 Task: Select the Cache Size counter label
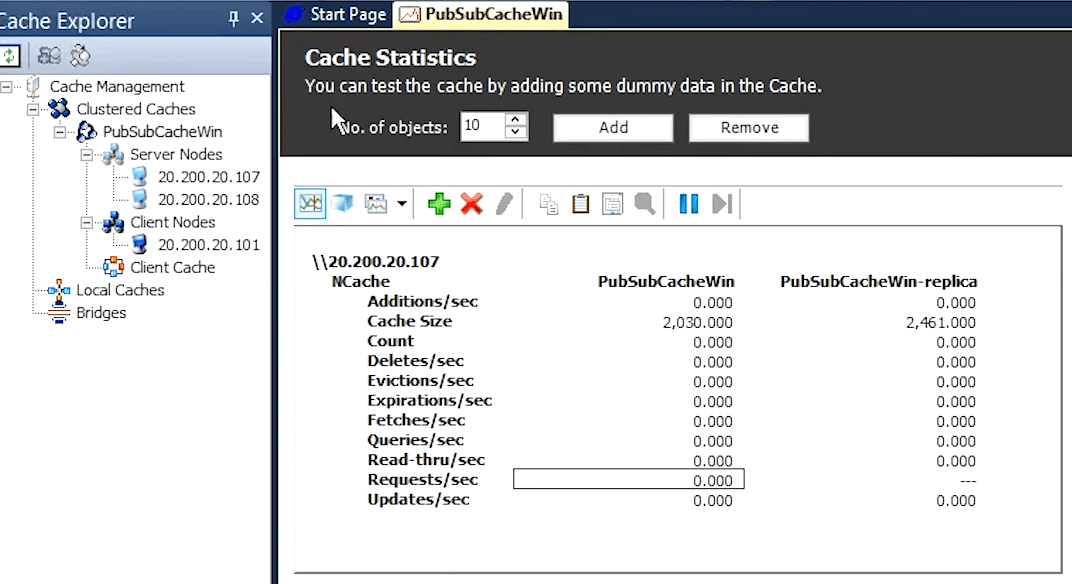pos(410,321)
